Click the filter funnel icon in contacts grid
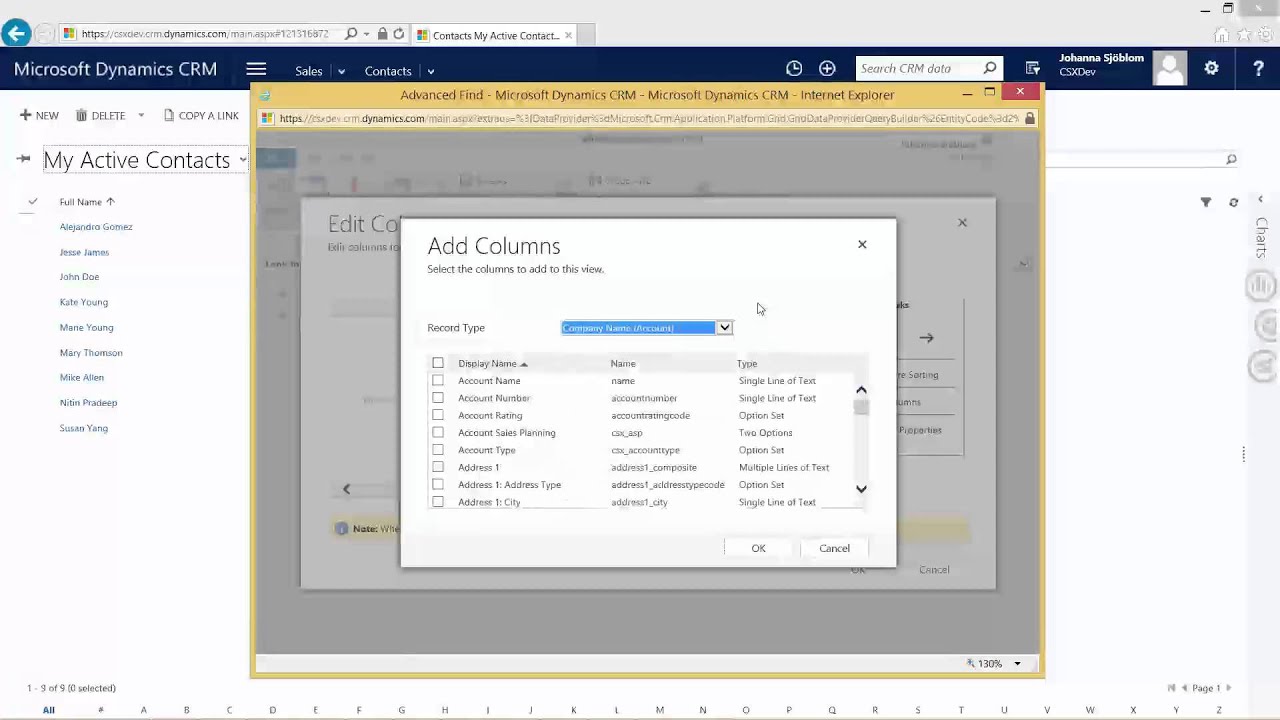Screen dimensions: 1280x720 1206,202
